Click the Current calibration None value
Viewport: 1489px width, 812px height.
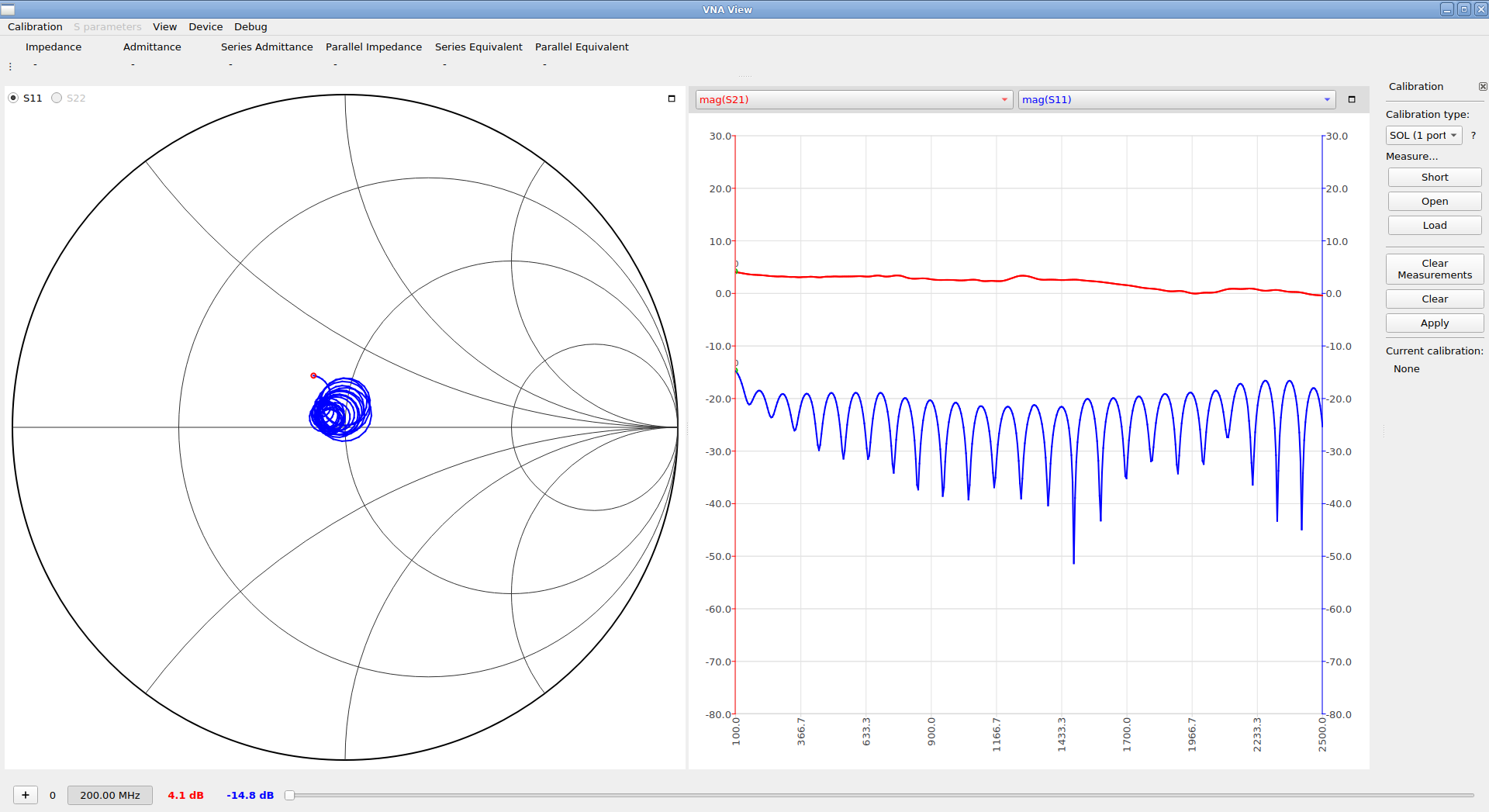click(1406, 368)
